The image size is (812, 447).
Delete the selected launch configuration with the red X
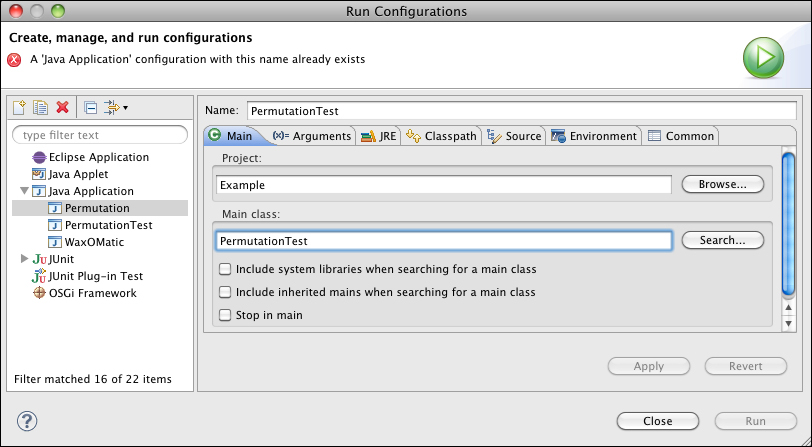(x=63, y=107)
